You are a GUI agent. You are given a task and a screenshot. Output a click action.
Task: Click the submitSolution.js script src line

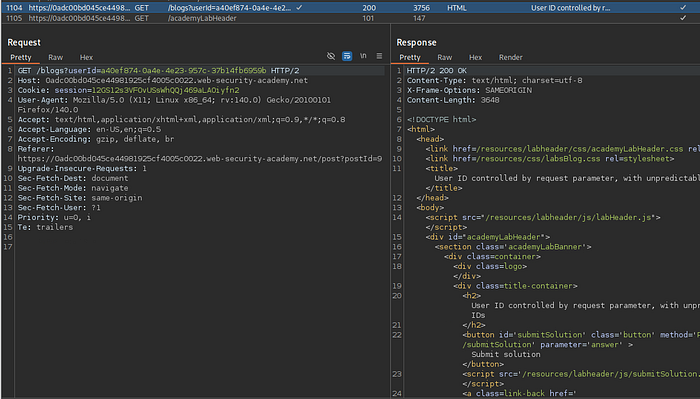click(581, 374)
